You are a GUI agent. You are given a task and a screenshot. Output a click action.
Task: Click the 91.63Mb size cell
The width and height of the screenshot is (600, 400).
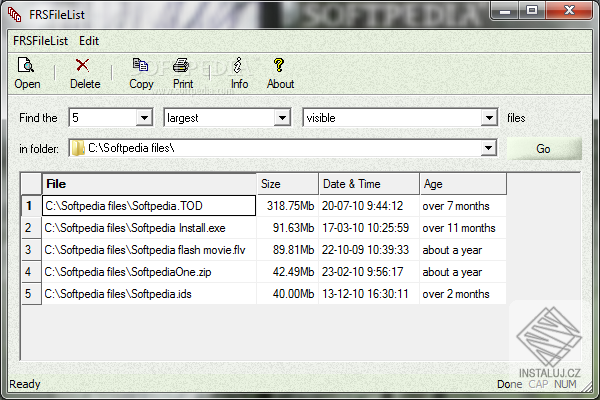click(x=288, y=228)
